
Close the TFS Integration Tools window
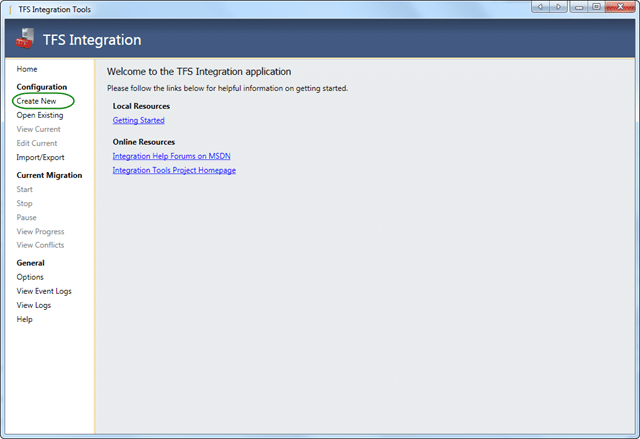[620, 7]
